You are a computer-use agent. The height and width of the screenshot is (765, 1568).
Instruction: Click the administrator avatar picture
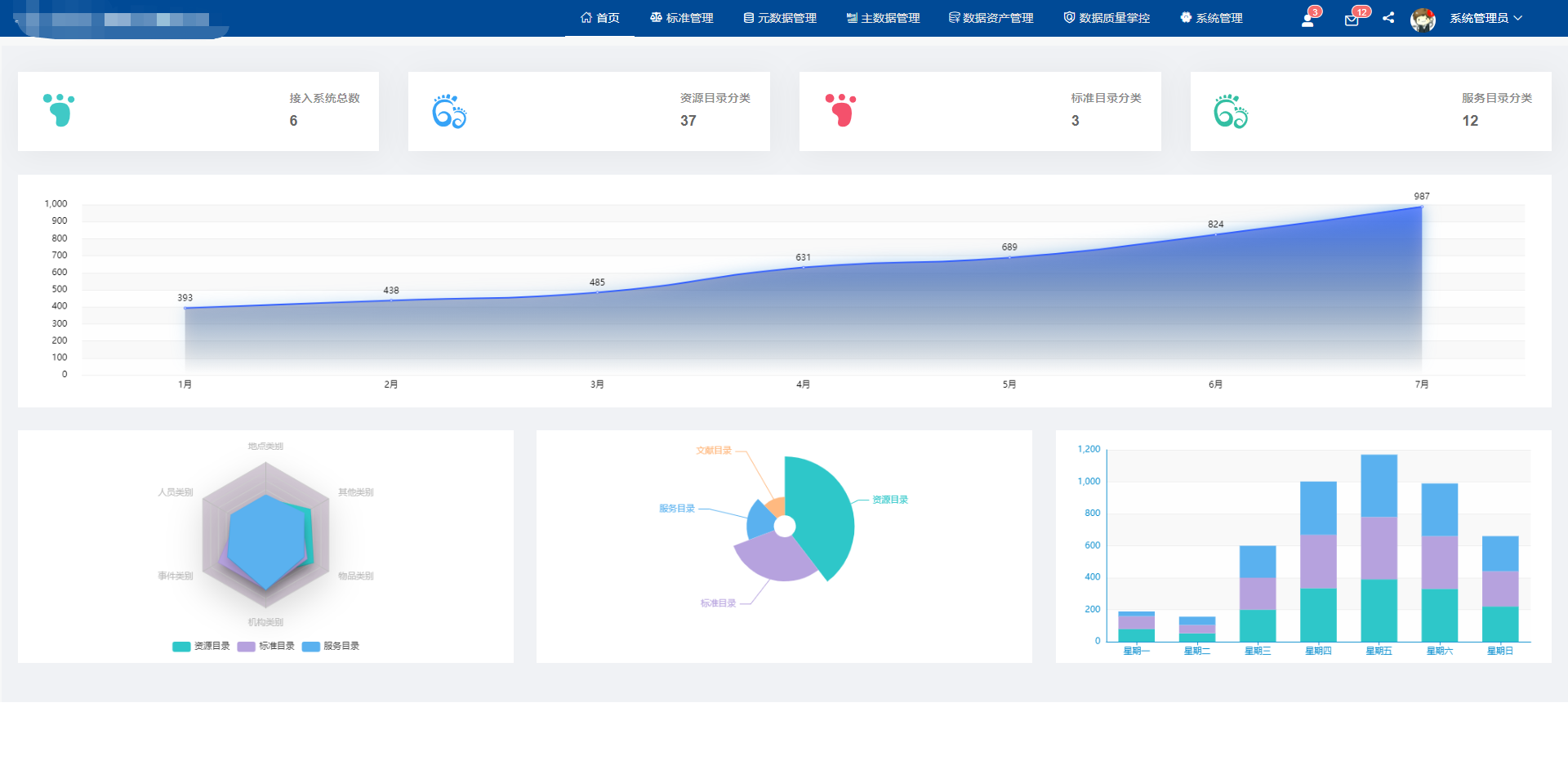tap(1423, 19)
